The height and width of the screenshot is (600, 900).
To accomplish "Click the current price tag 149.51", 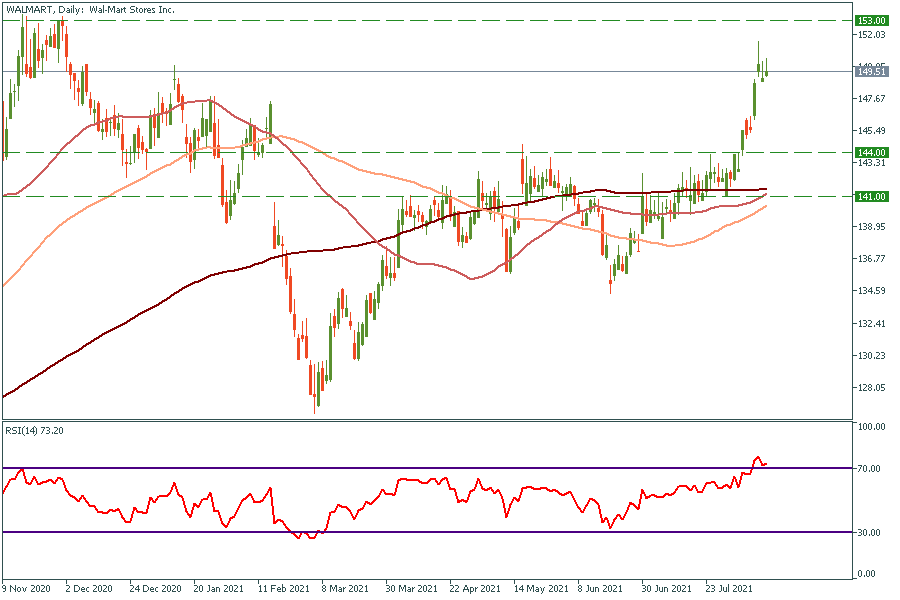I will (873, 71).
